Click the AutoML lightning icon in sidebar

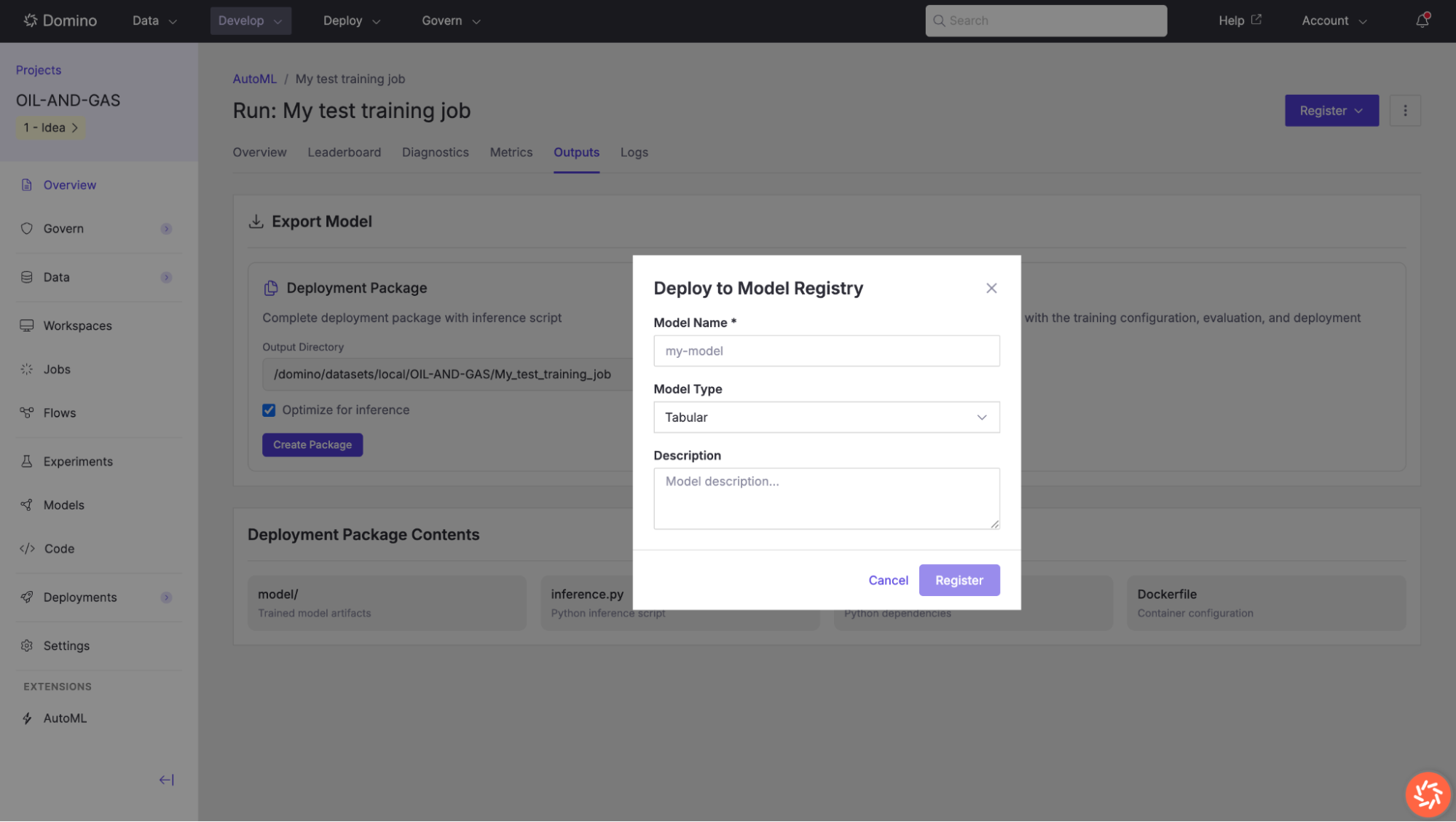click(27, 719)
